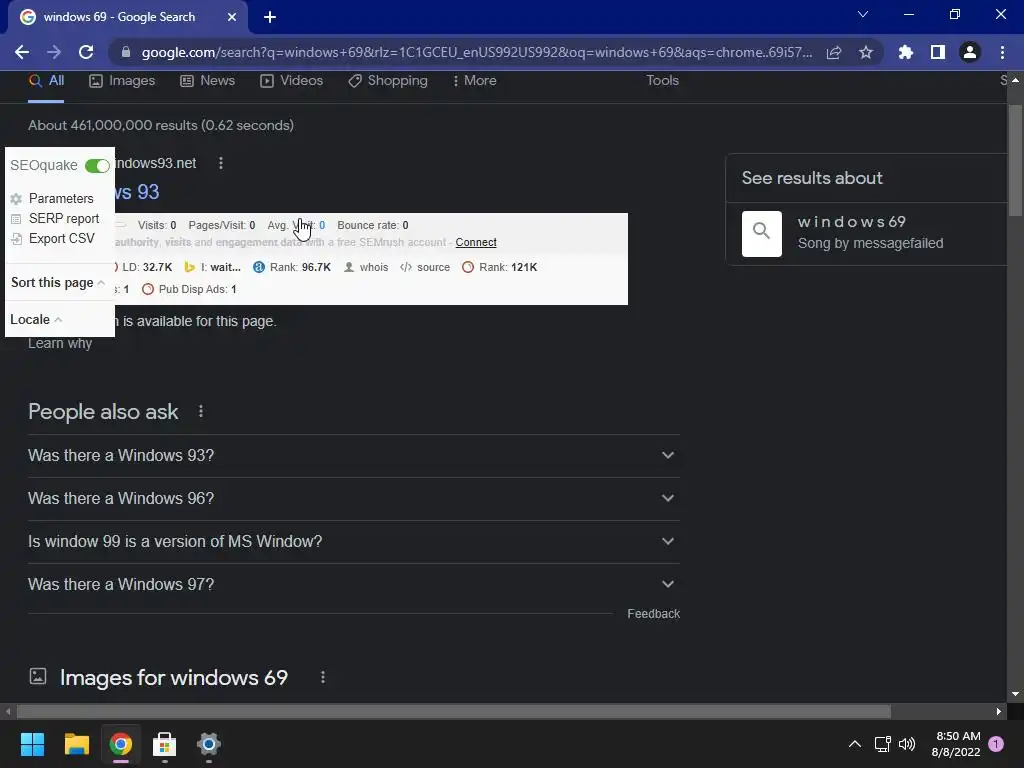Click the whois person icon
Image resolution: width=1024 pixels, height=768 pixels.
point(349,267)
